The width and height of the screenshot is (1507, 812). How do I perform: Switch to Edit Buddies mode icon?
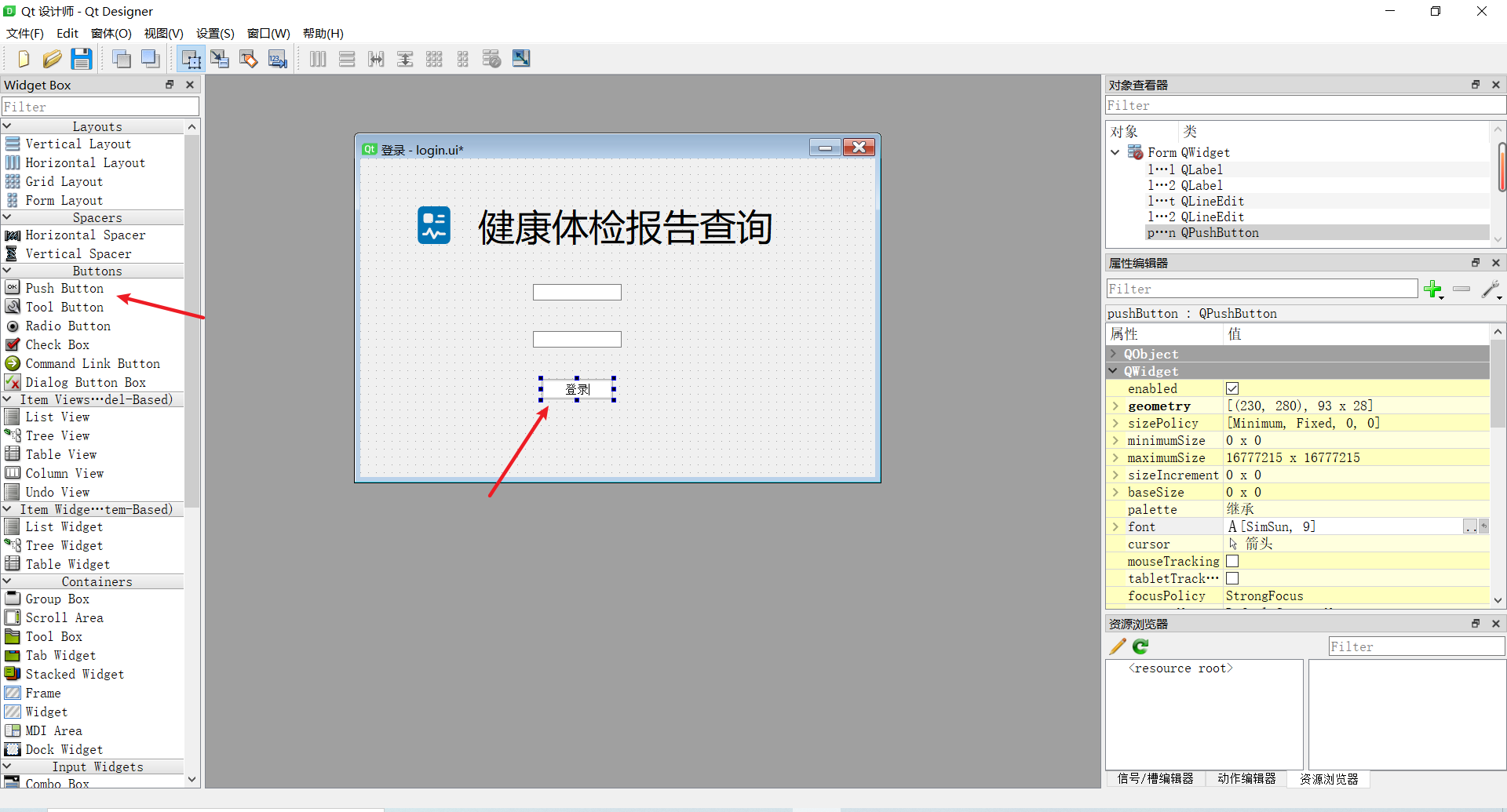click(249, 59)
